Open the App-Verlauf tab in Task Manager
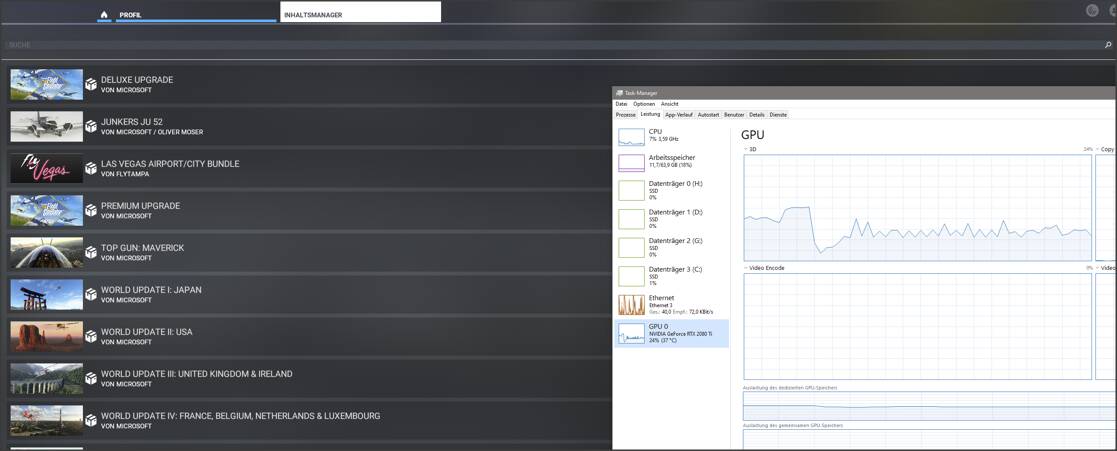 (x=679, y=114)
